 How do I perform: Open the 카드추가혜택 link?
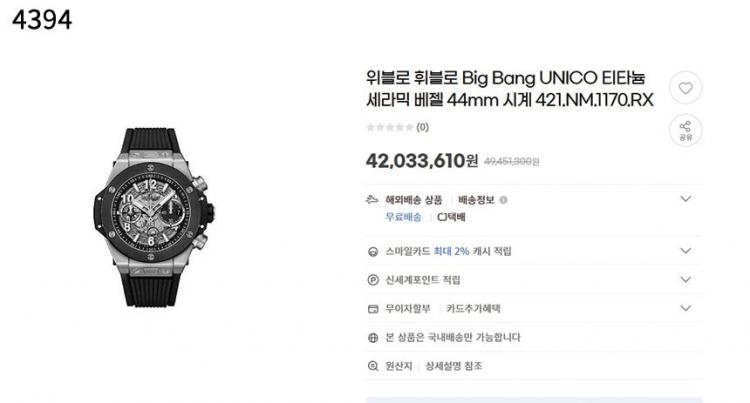[x=473, y=309]
